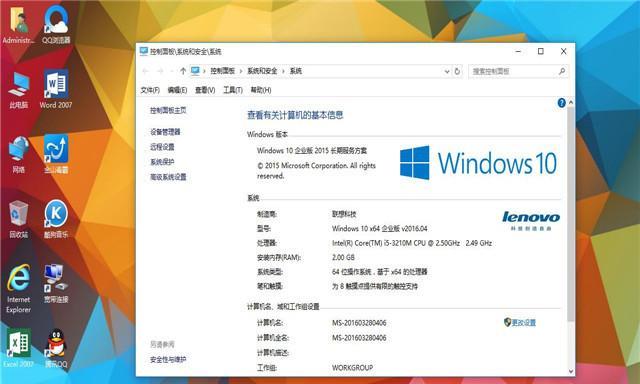Click 控制面板 in the address breadcrumb
The image size is (640, 384).
tap(222, 71)
